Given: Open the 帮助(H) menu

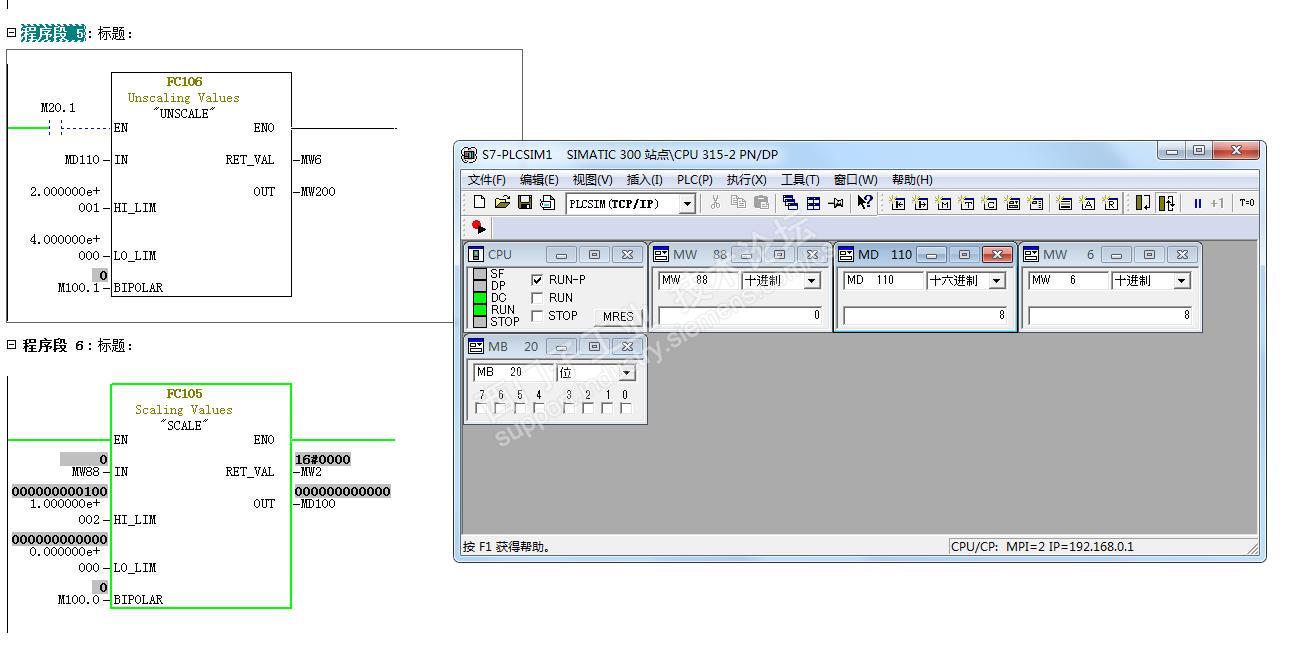Looking at the screenshot, I should pos(912,180).
